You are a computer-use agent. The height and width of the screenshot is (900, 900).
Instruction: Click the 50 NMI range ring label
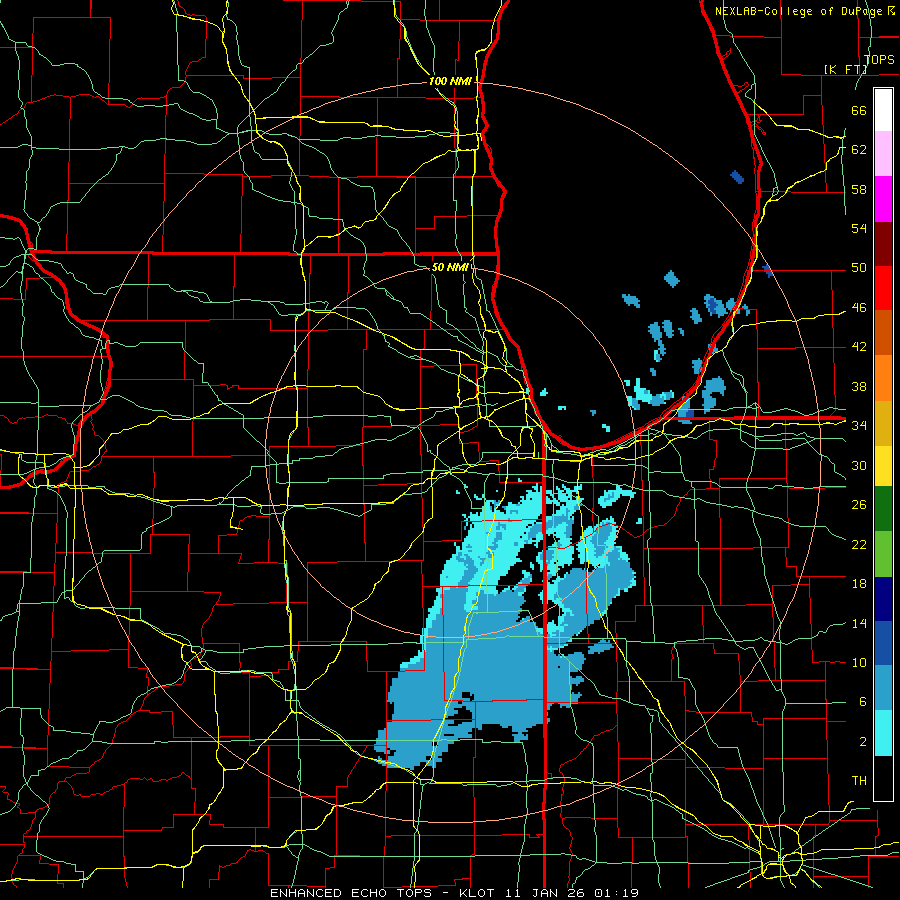(450, 267)
